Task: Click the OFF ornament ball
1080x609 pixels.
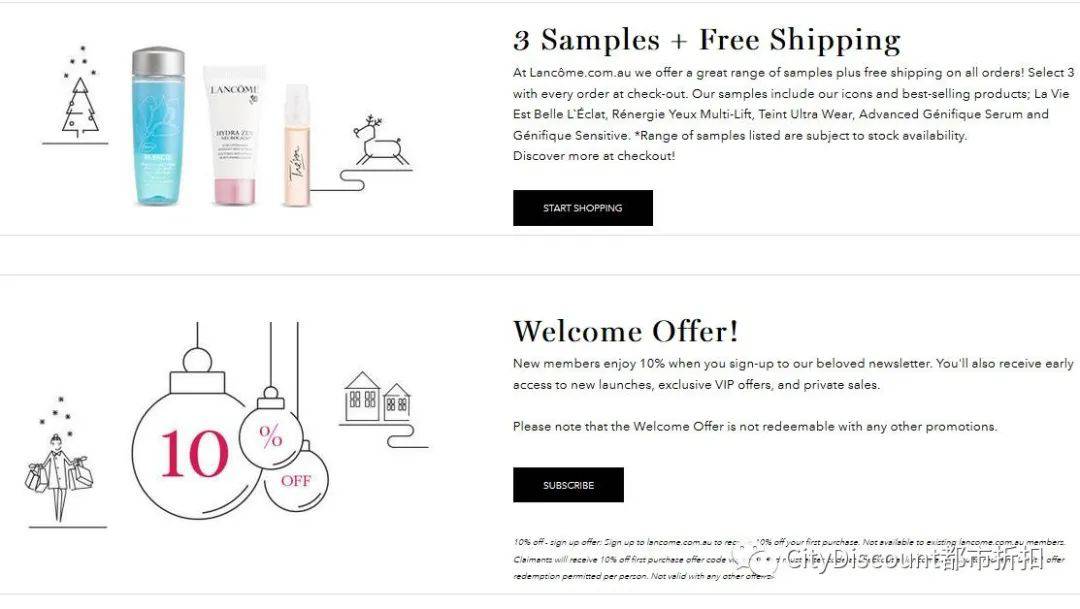Action: tap(296, 479)
